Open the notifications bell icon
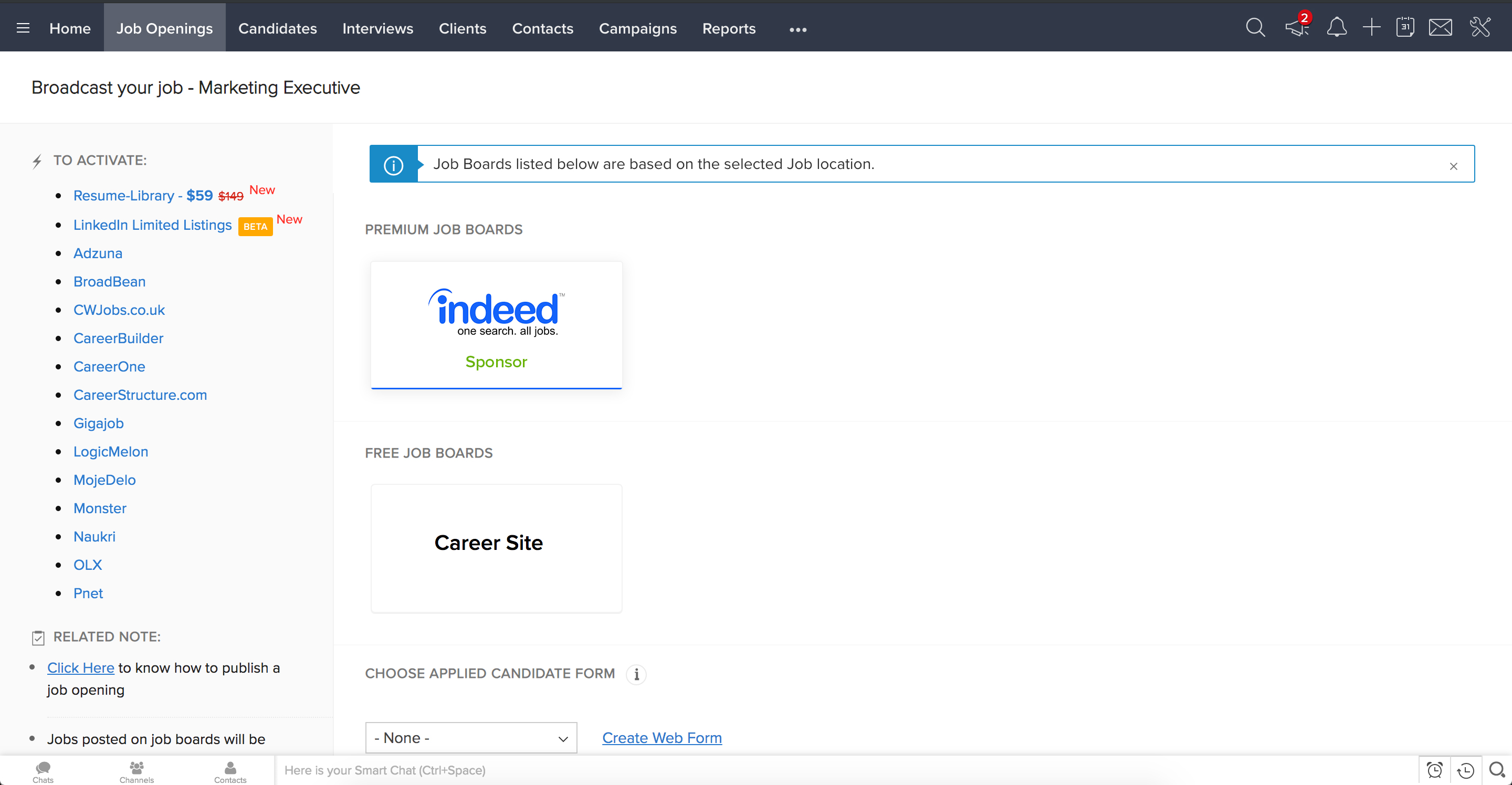 pos(1337,28)
